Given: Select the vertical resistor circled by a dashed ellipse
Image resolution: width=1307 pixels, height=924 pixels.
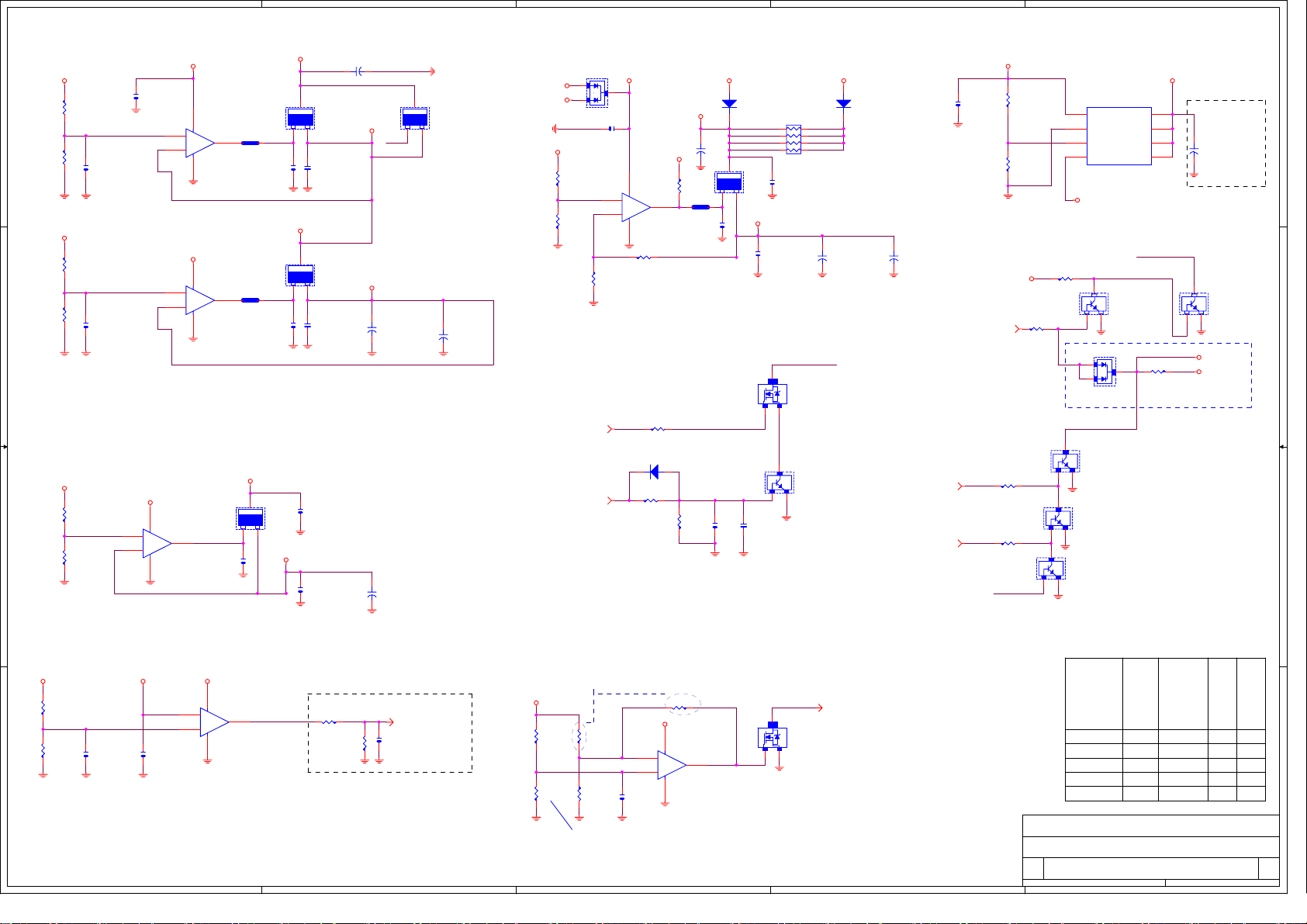Looking at the screenshot, I should pyautogui.click(x=579, y=736).
